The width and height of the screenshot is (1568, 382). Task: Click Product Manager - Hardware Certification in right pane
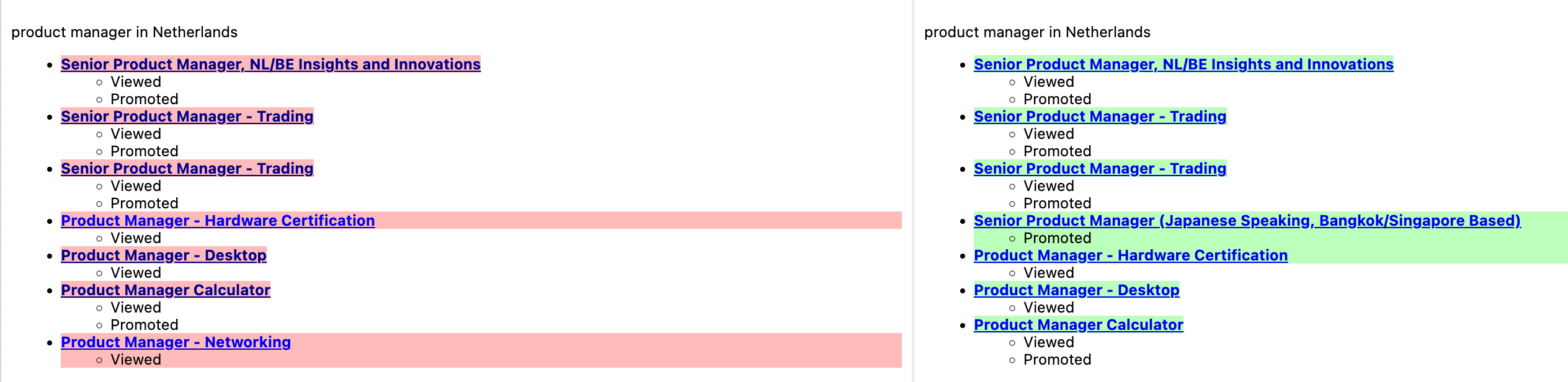[x=1131, y=255]
